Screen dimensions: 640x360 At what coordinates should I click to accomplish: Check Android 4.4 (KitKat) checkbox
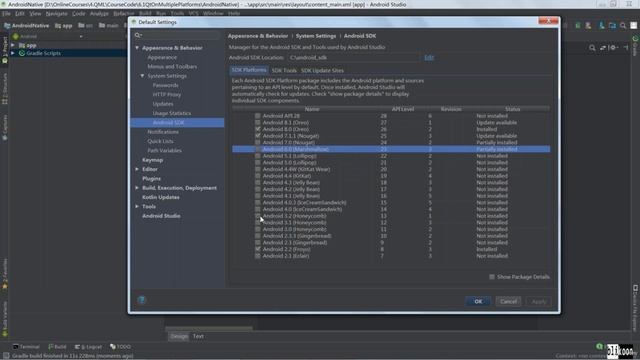[x=258, y=176]
